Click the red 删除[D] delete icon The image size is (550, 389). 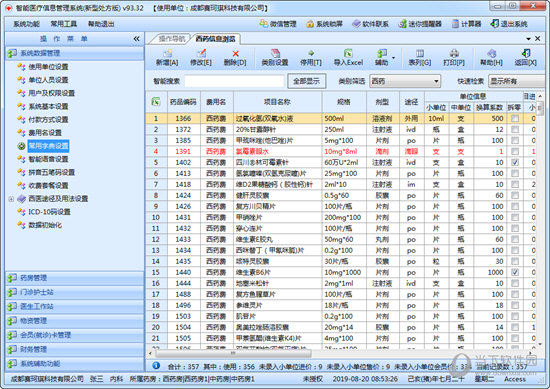click(235, 53)
